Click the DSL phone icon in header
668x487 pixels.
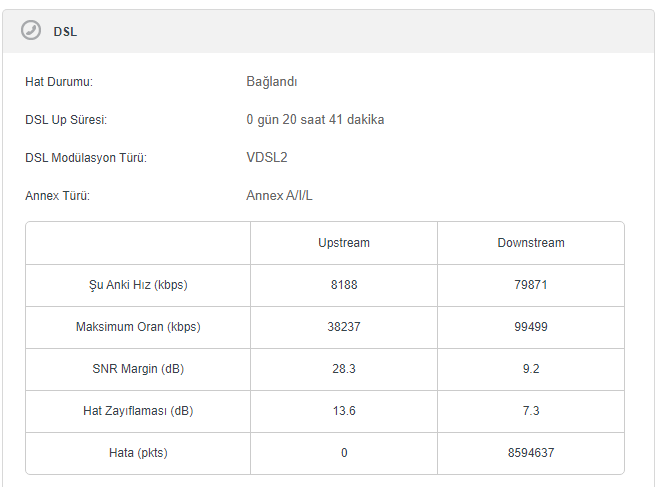(x=31, y=31)
